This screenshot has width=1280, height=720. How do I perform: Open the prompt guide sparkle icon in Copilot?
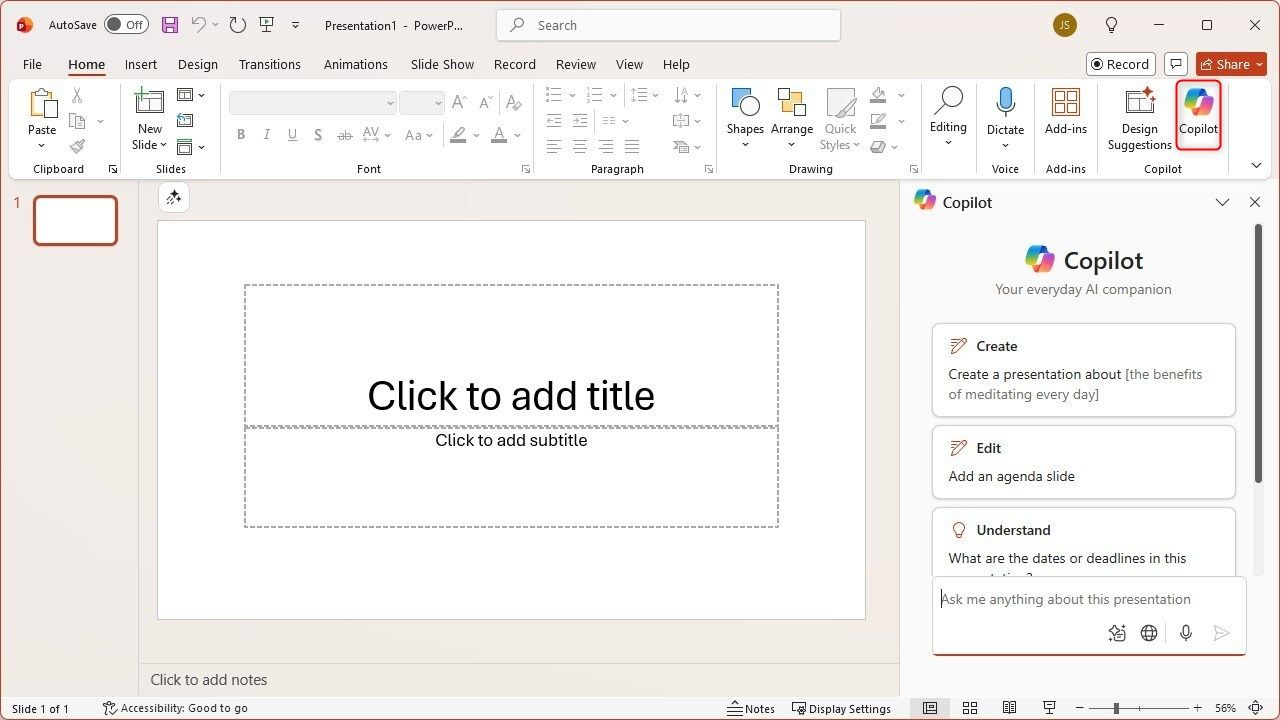pyautogui.click(x=1117, y=633)
